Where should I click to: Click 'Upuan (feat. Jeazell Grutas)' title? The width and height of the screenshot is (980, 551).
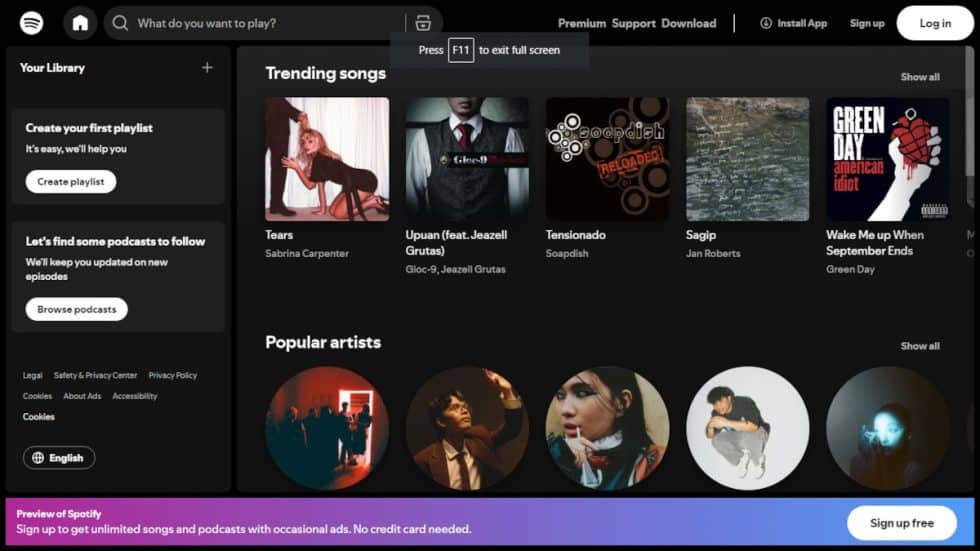(456, 243)
